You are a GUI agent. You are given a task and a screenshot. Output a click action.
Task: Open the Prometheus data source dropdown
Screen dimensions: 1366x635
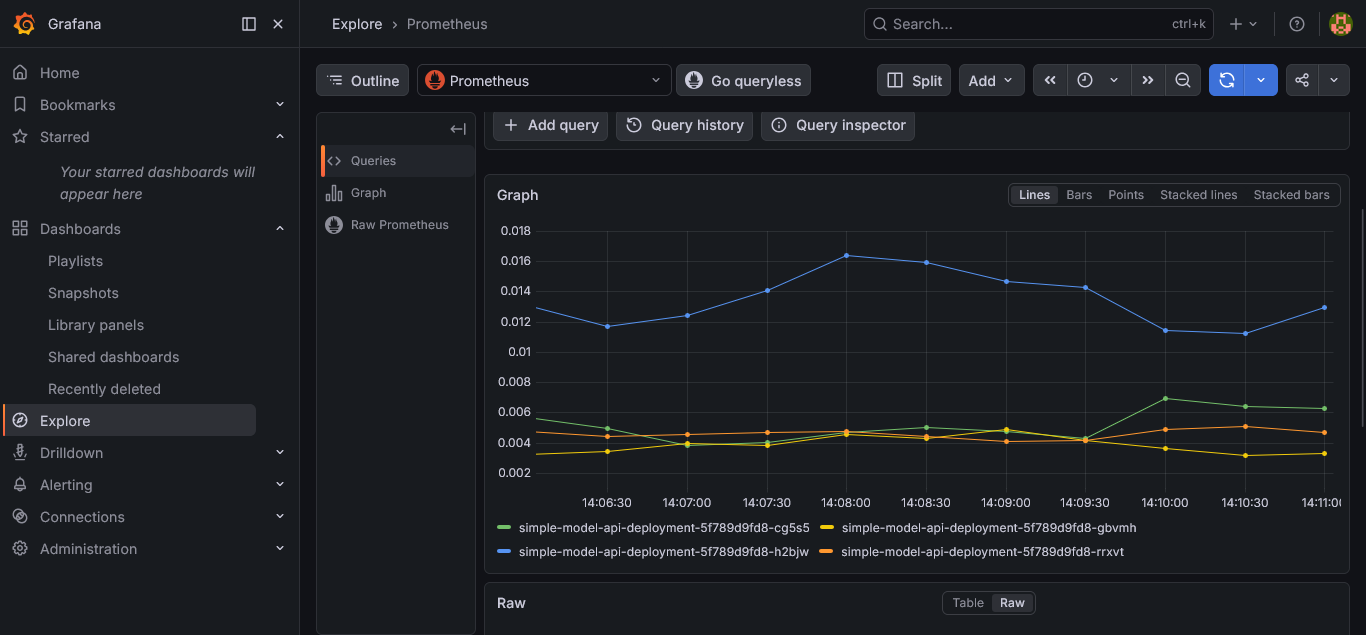[544, 81]
